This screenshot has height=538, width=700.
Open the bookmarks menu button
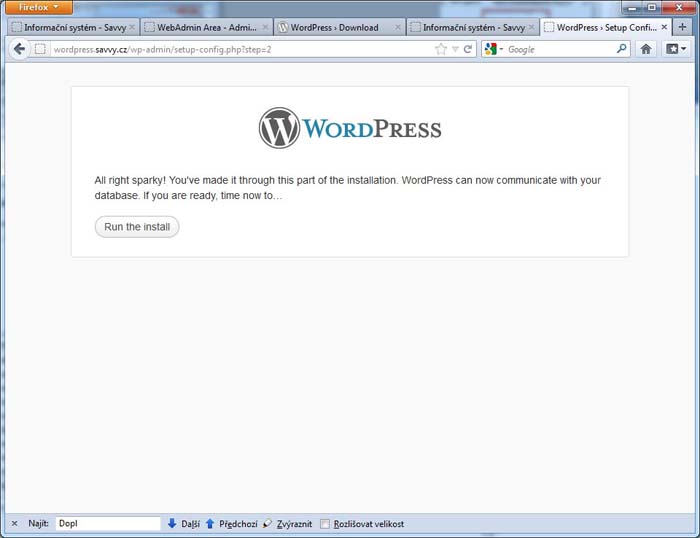676,49
